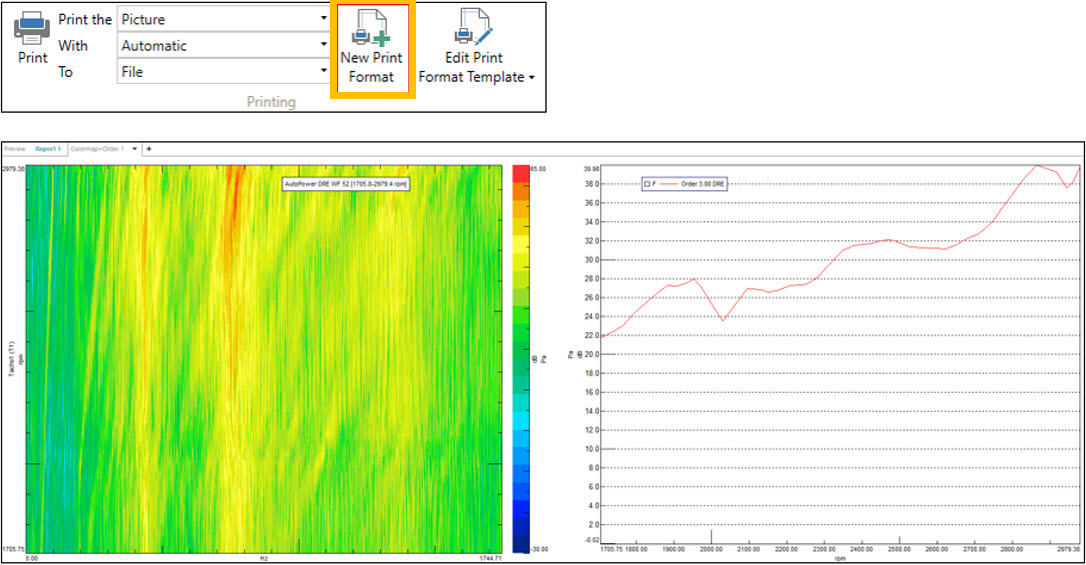Click the red top of the color scale bar
1086x565 pixels.
(x=521, y=173)
